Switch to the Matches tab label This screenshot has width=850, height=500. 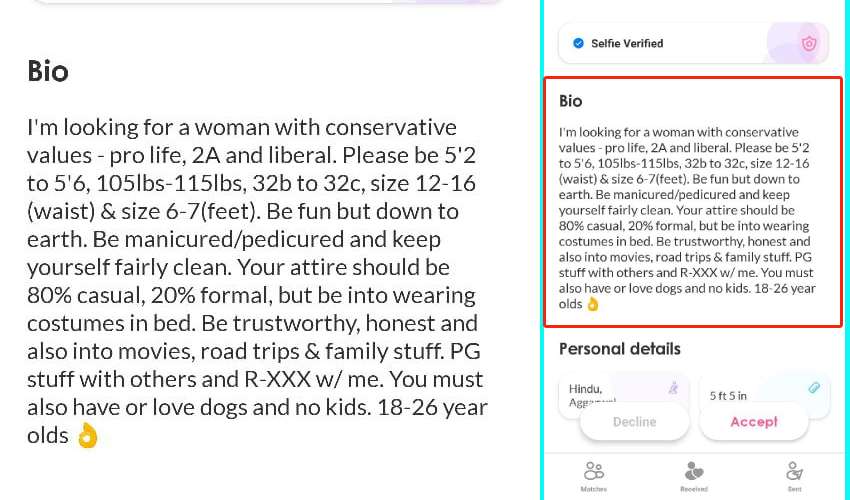[x=594, y=489]
